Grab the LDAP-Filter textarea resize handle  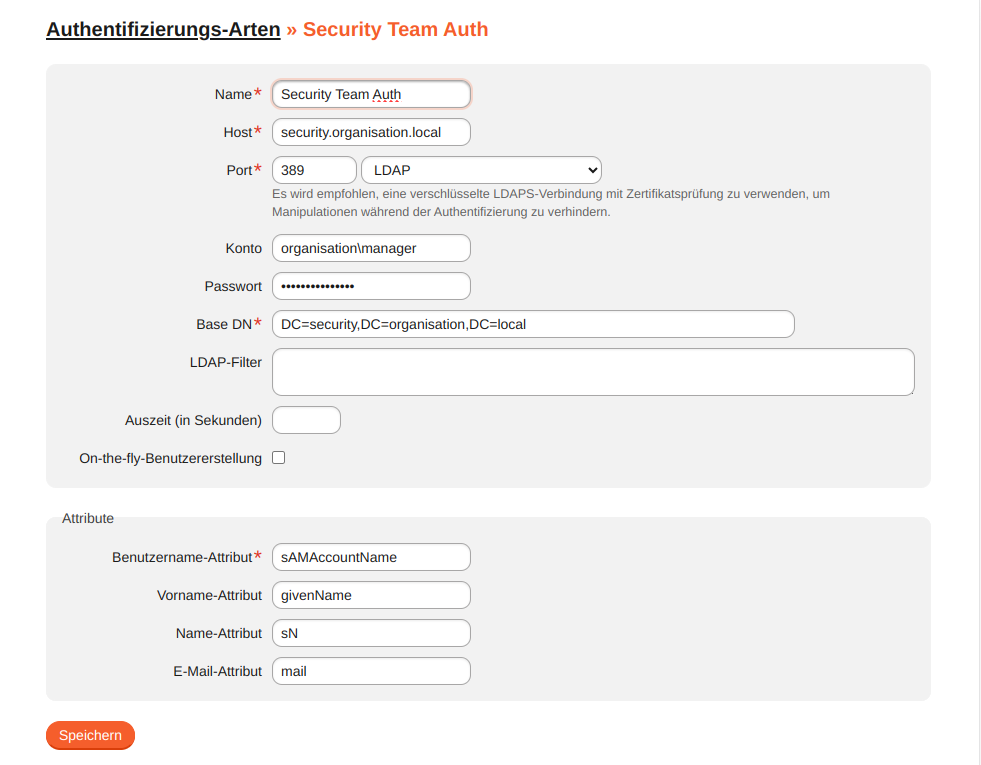click(910, 391)
